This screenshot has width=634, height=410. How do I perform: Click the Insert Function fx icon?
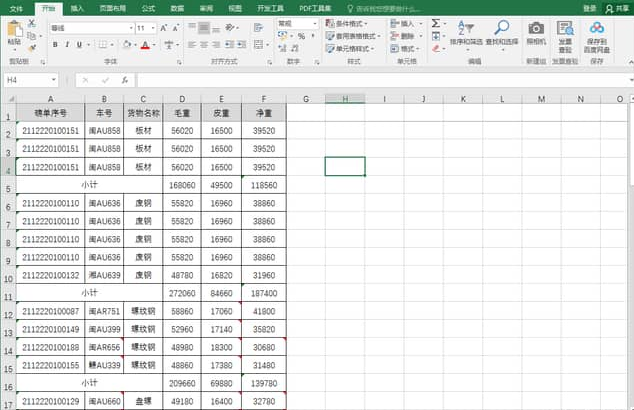coord(125,80)
